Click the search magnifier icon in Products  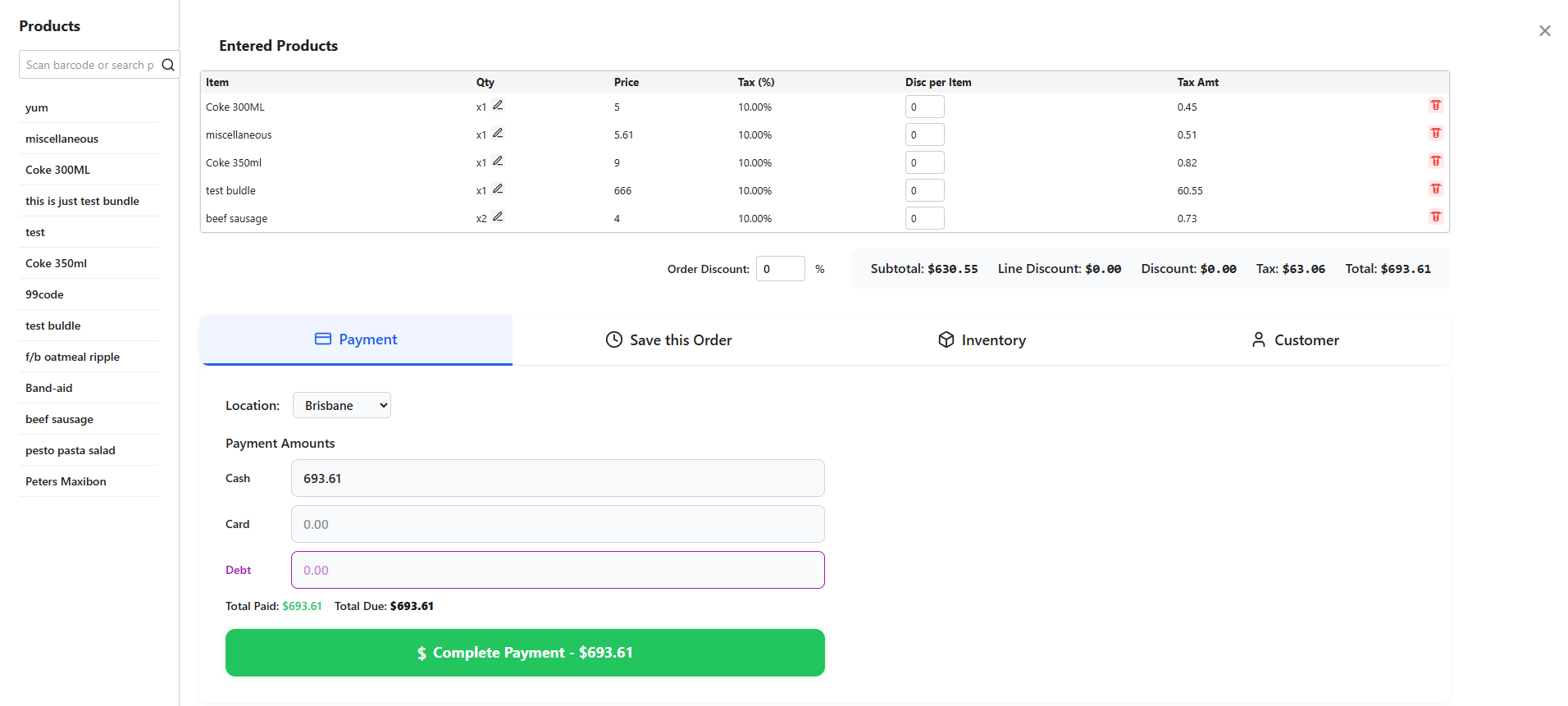(x=168, y=65)
